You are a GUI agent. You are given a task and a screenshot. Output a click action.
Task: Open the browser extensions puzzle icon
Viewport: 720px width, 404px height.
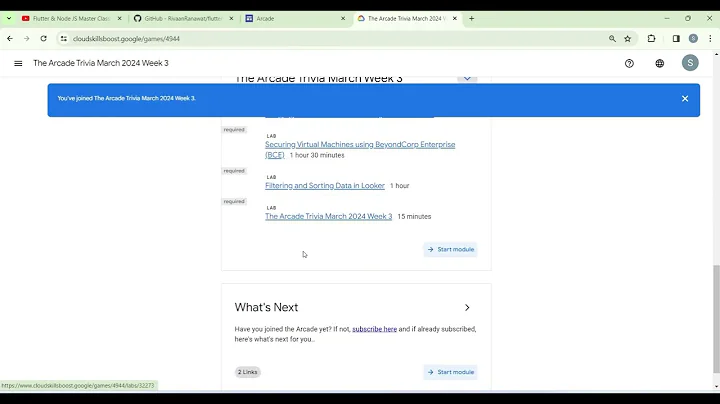click(x=651, y=39)
